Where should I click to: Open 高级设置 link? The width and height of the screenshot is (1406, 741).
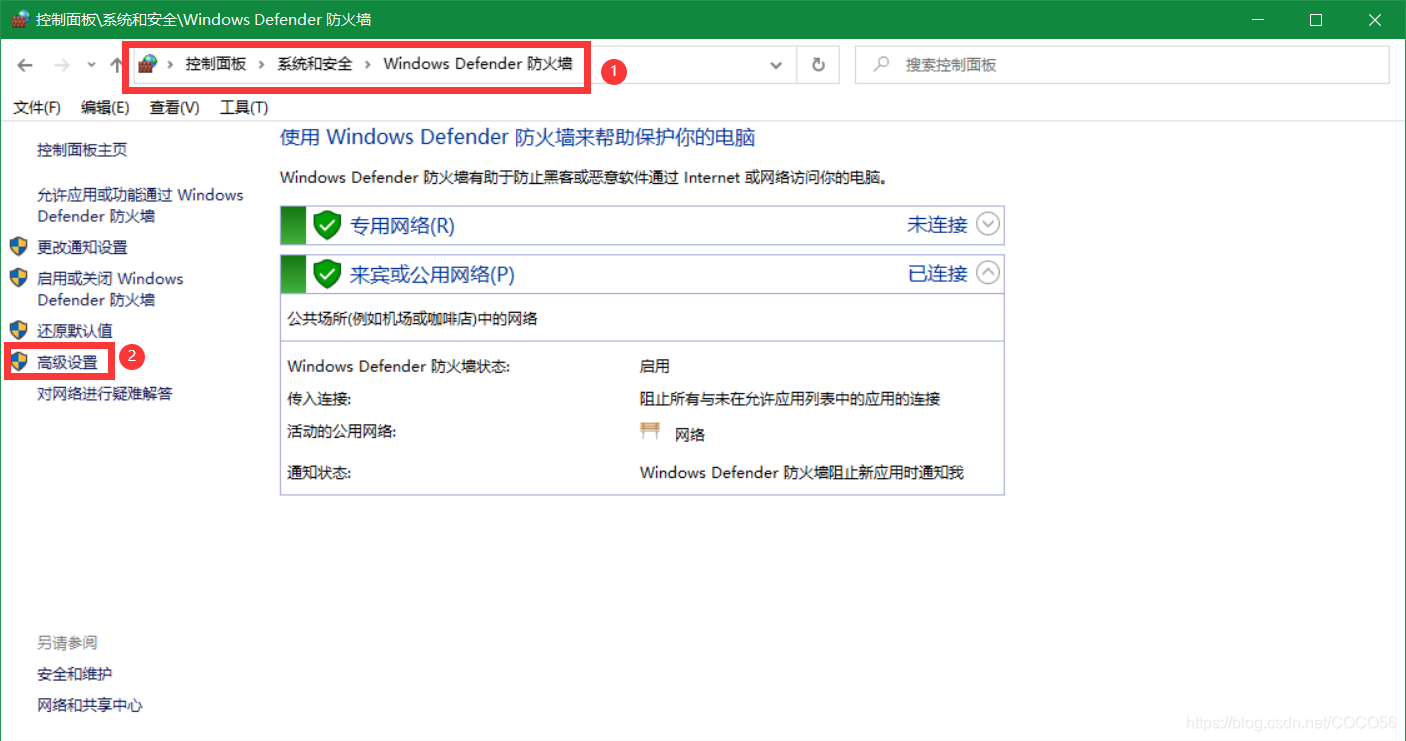tap(67, 362)
